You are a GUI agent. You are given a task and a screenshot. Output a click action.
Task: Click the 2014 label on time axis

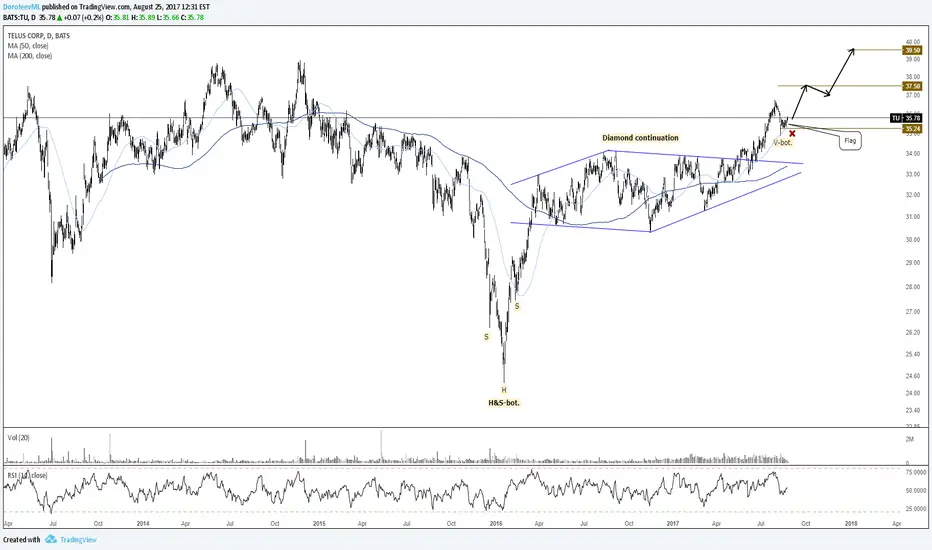coord(143,524)
